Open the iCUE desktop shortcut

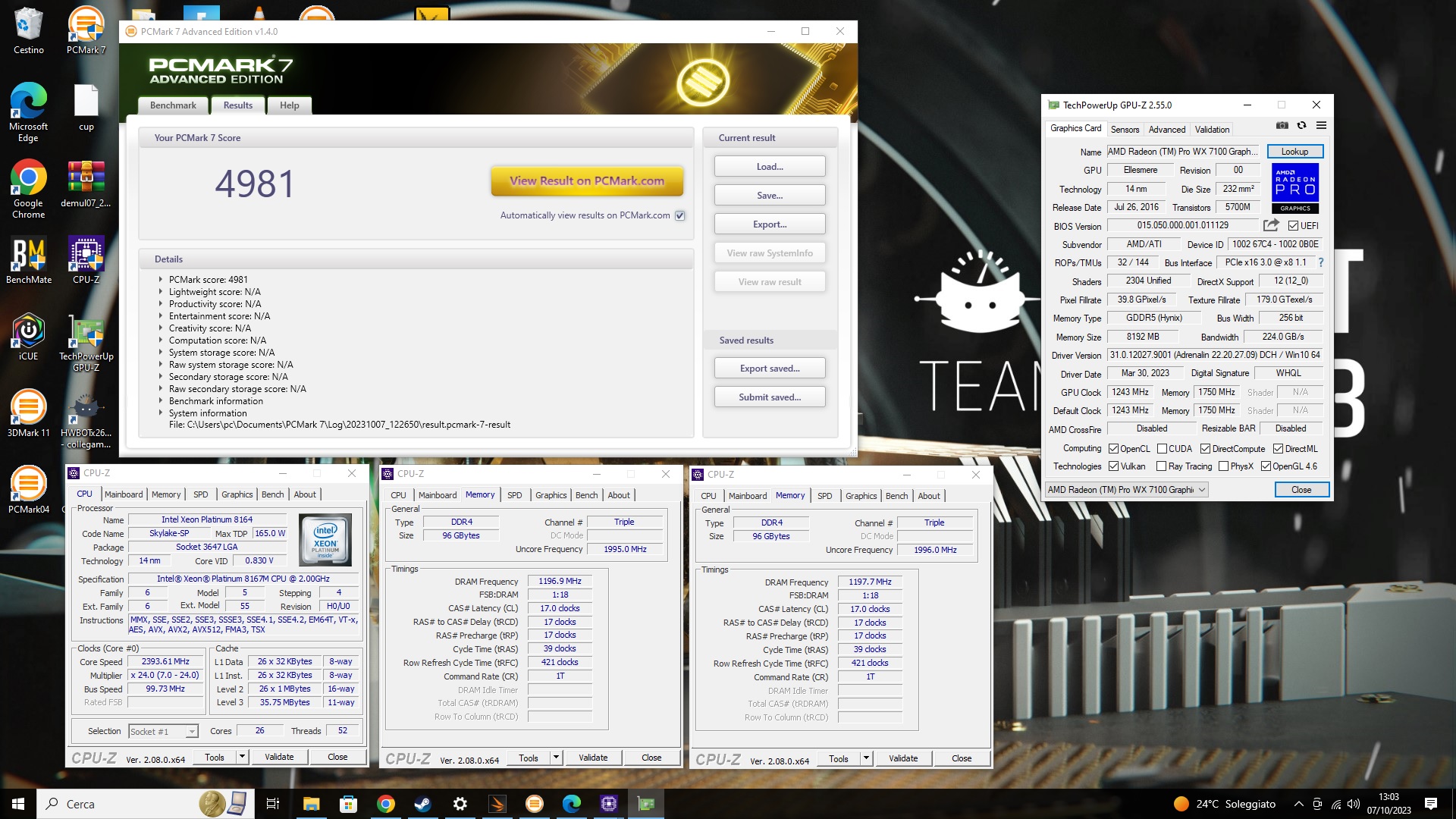point(28,337)
